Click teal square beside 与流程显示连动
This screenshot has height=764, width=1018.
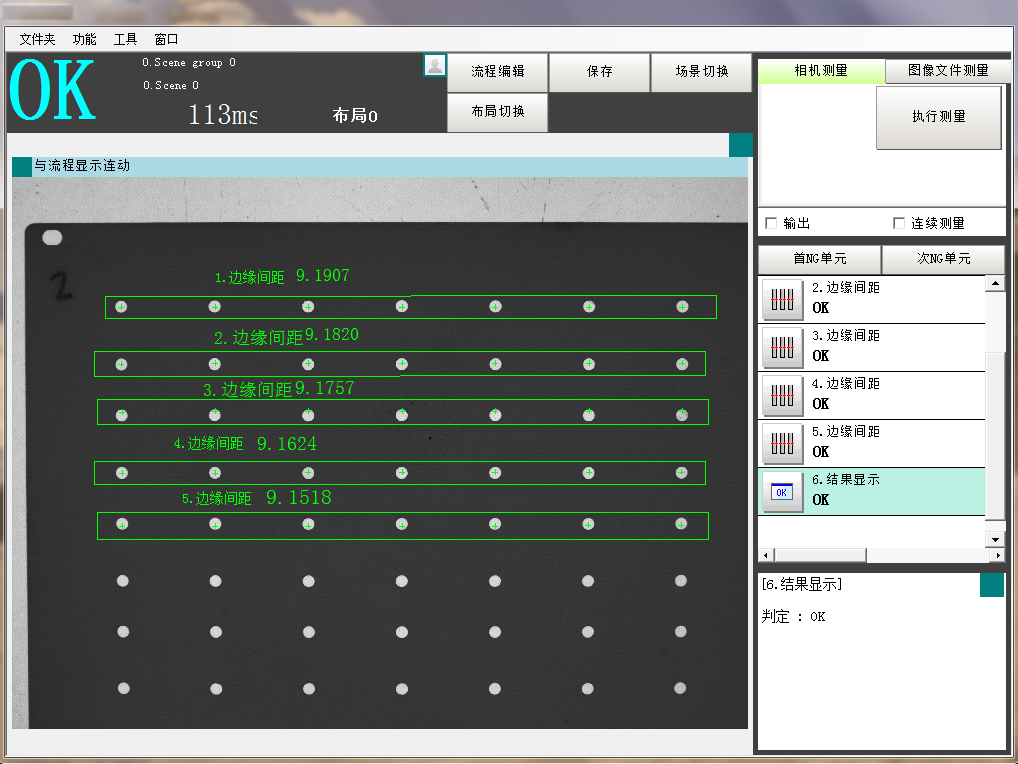point(22,167)
